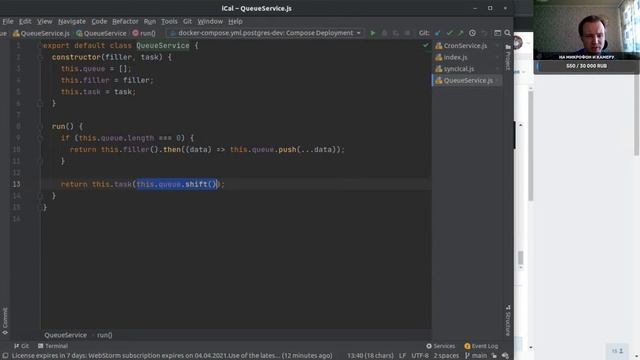This screenshot has width=640, height=360.
Task: Open the Edit menu
Action: coord(25,21)
